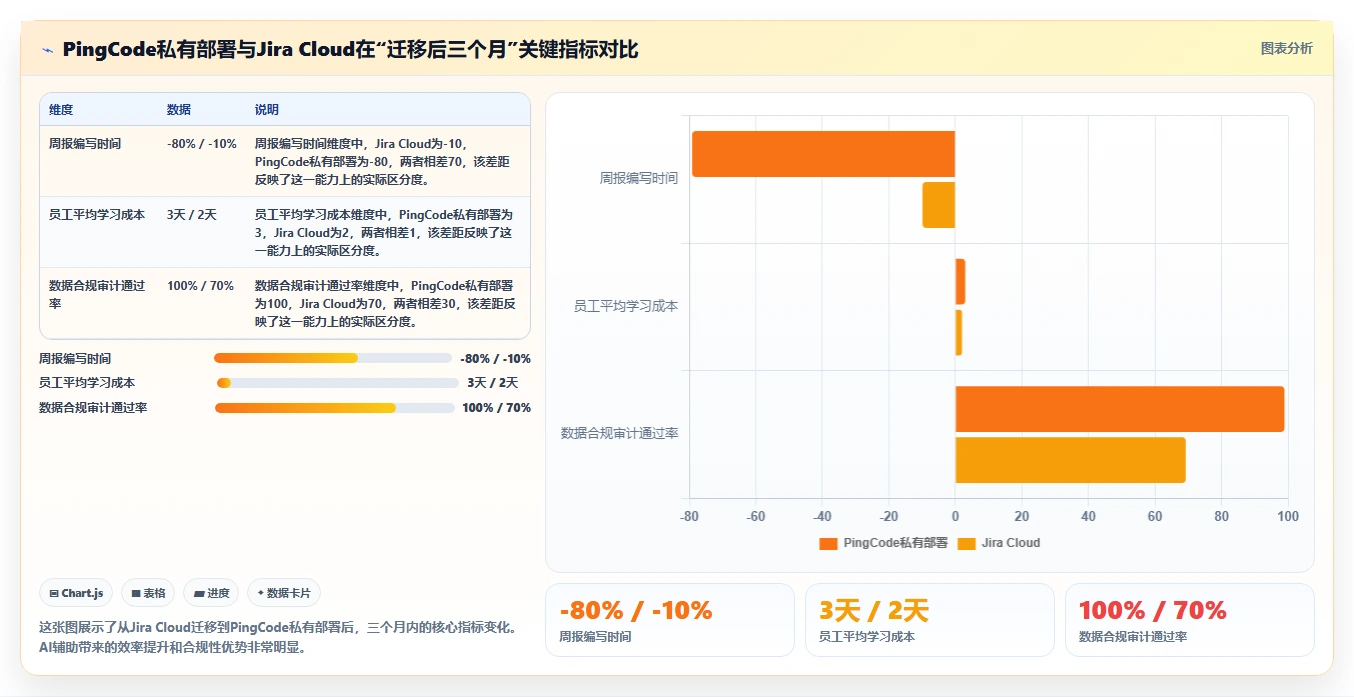Click the PingCode bar for 数据合规审计通过率
The image size is (1354, 697).
point(1120,409)
